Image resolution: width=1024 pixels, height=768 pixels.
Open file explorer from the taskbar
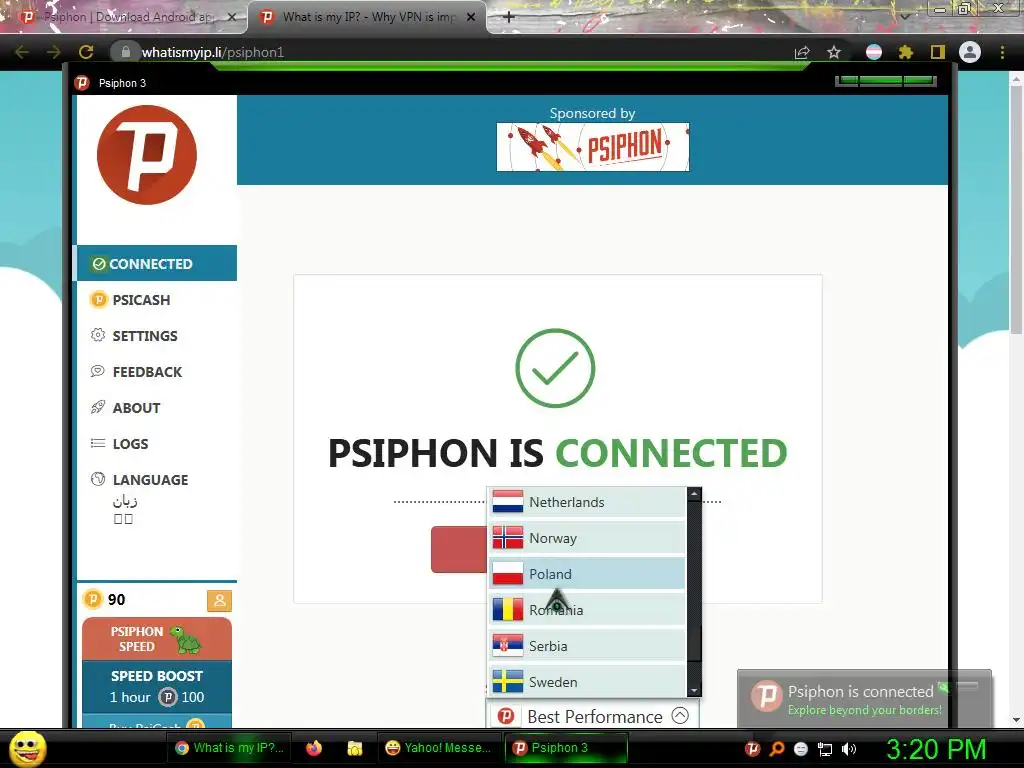tap(355, 748)
